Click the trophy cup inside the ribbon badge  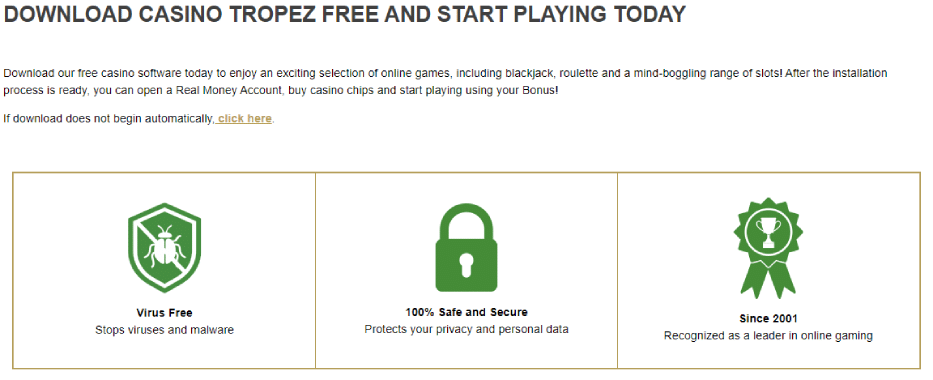[x=768, y=231]
